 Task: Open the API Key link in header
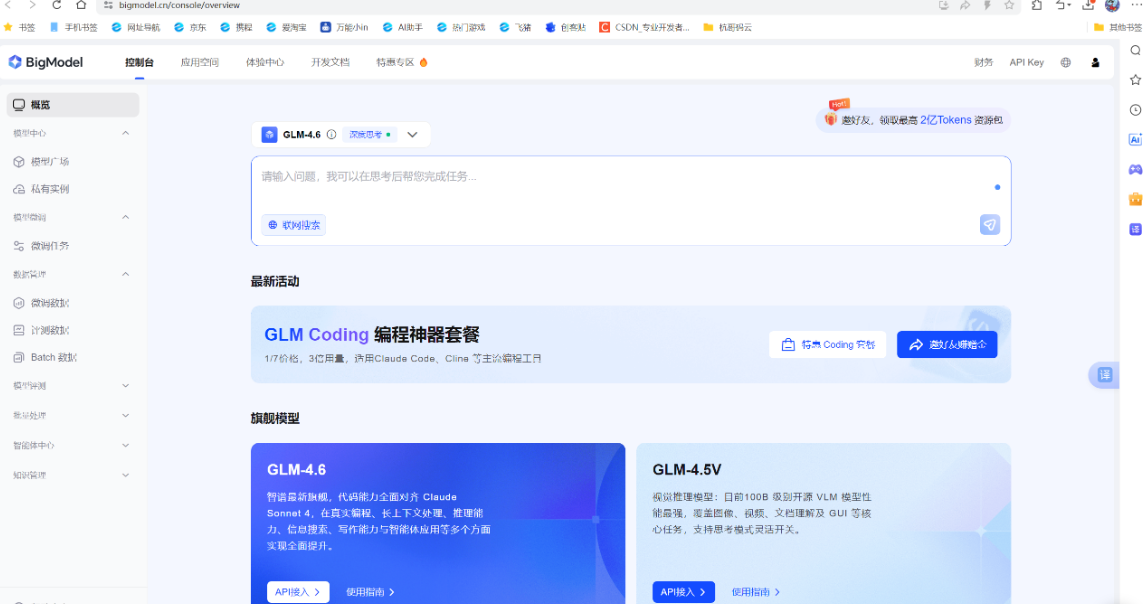click(1026, 62)
